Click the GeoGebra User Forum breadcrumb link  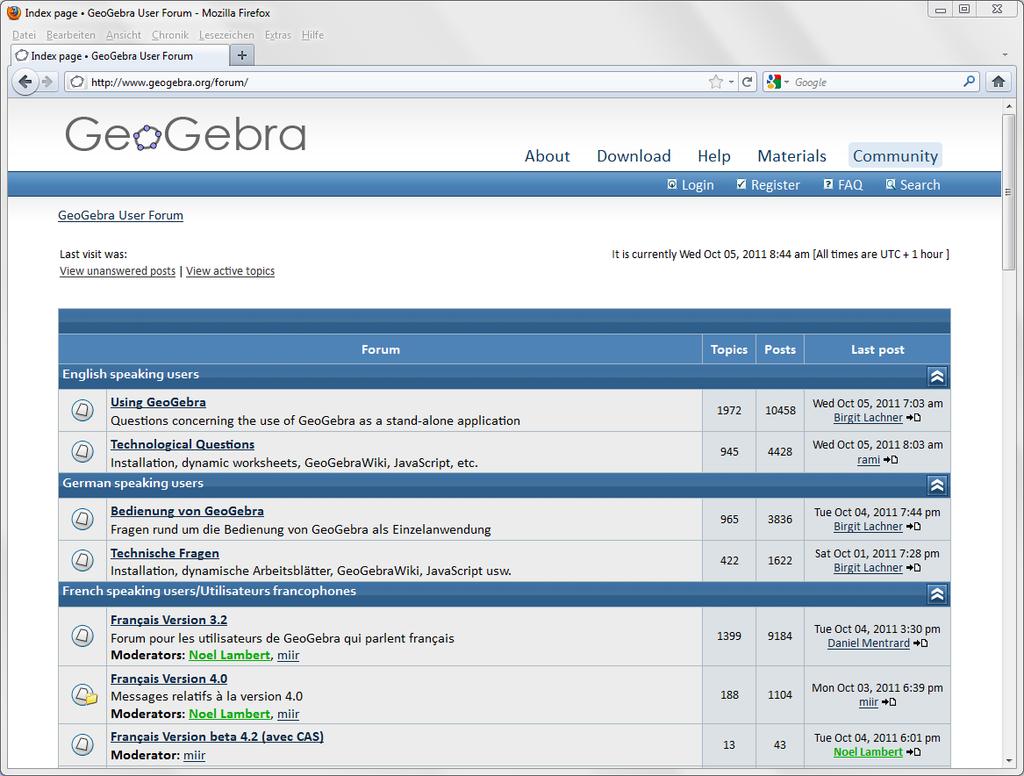click(120, 216)
